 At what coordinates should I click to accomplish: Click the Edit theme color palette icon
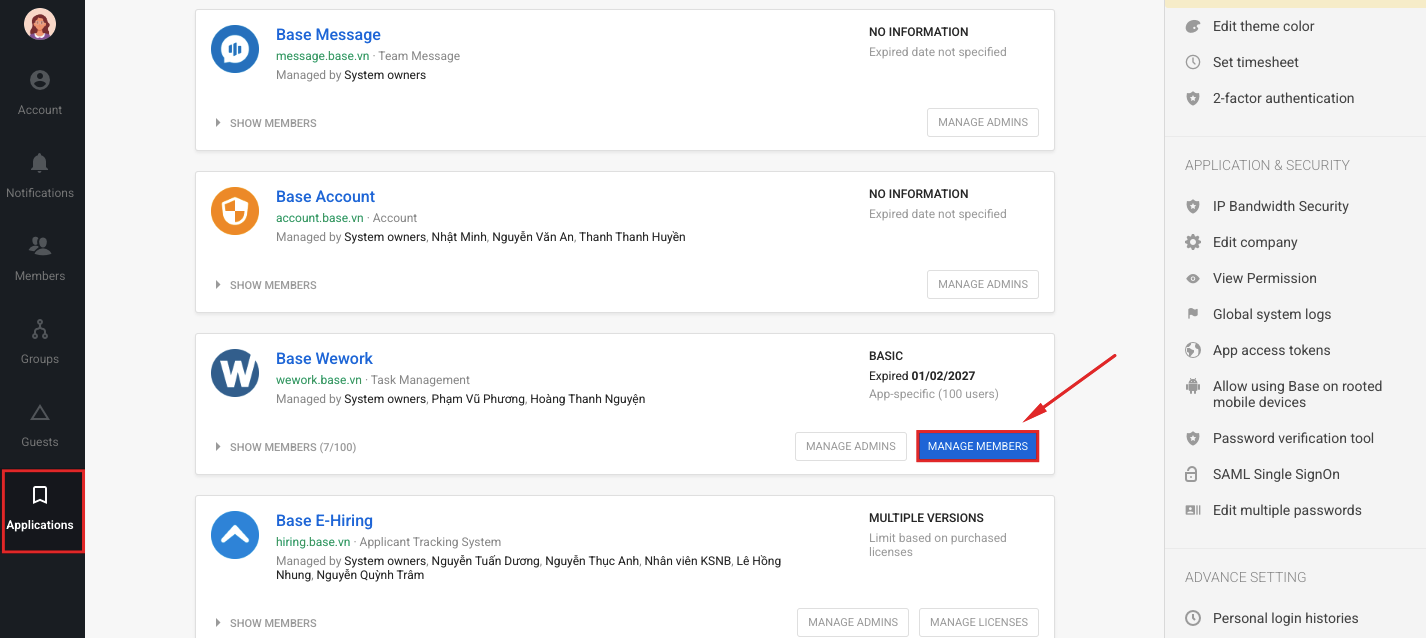pyautogui.click(x=1192, y=26)
